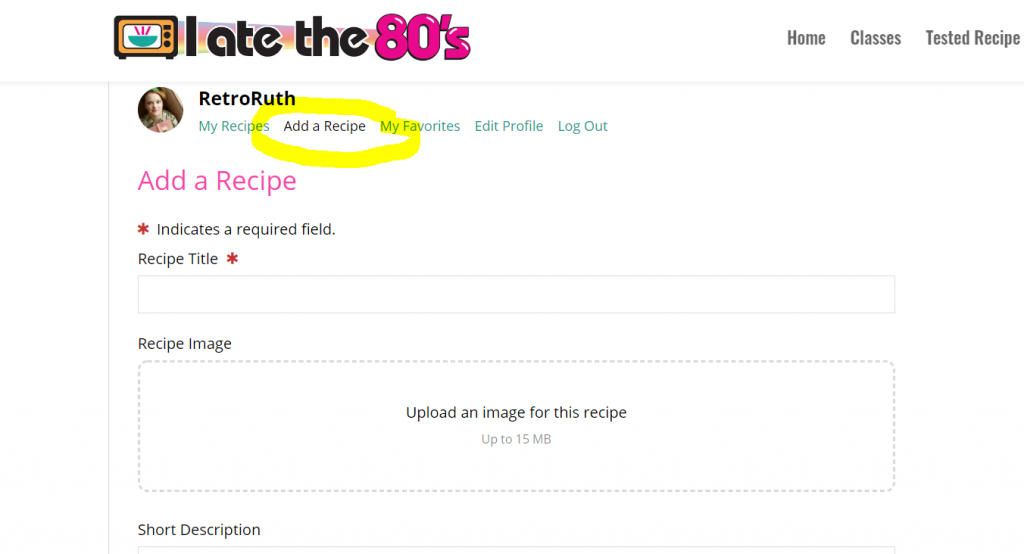
Task: Open the I ate the 80's logo text
Action: click(328, 37)
